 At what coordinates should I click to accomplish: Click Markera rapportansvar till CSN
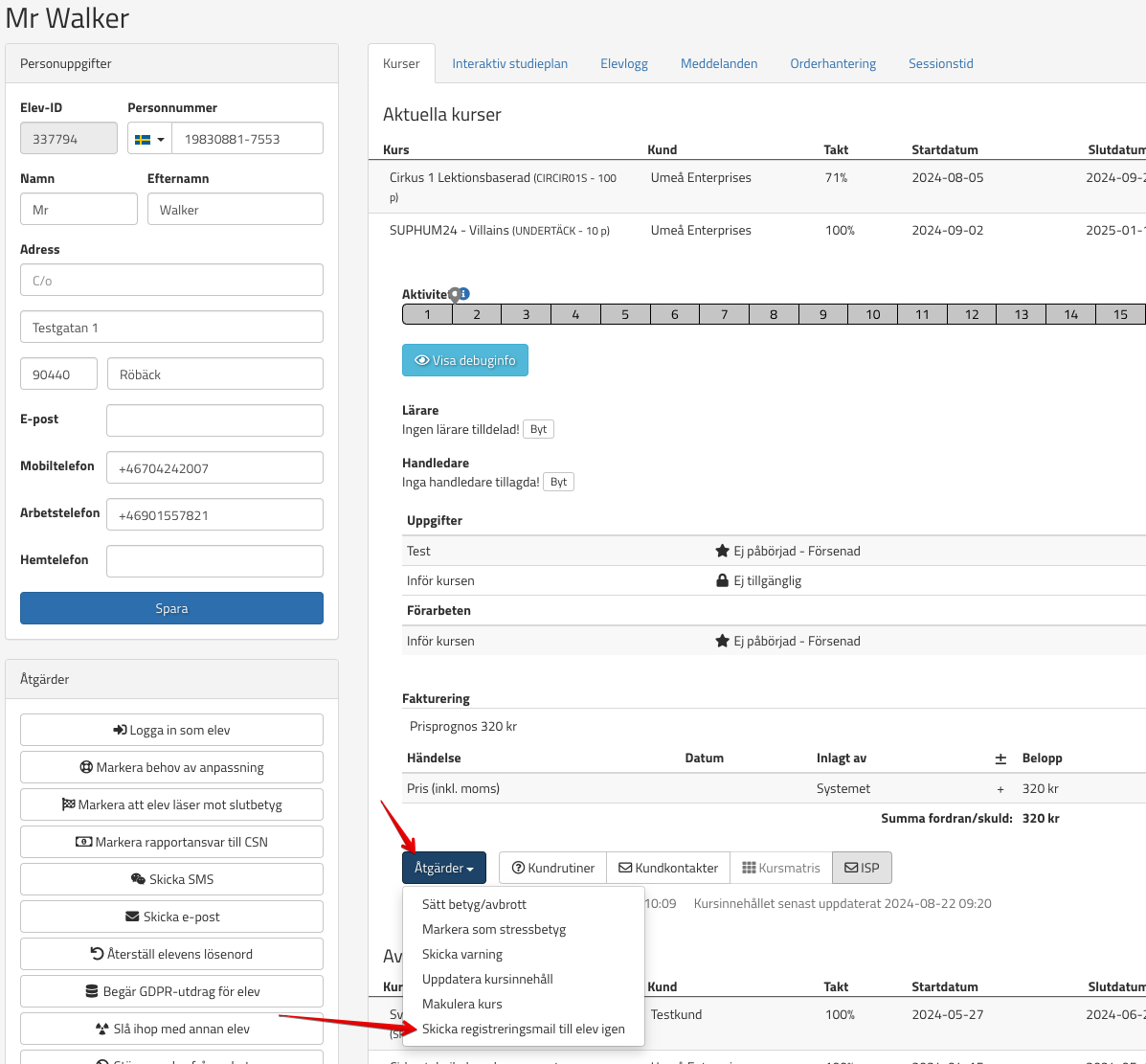coord(171,842)
